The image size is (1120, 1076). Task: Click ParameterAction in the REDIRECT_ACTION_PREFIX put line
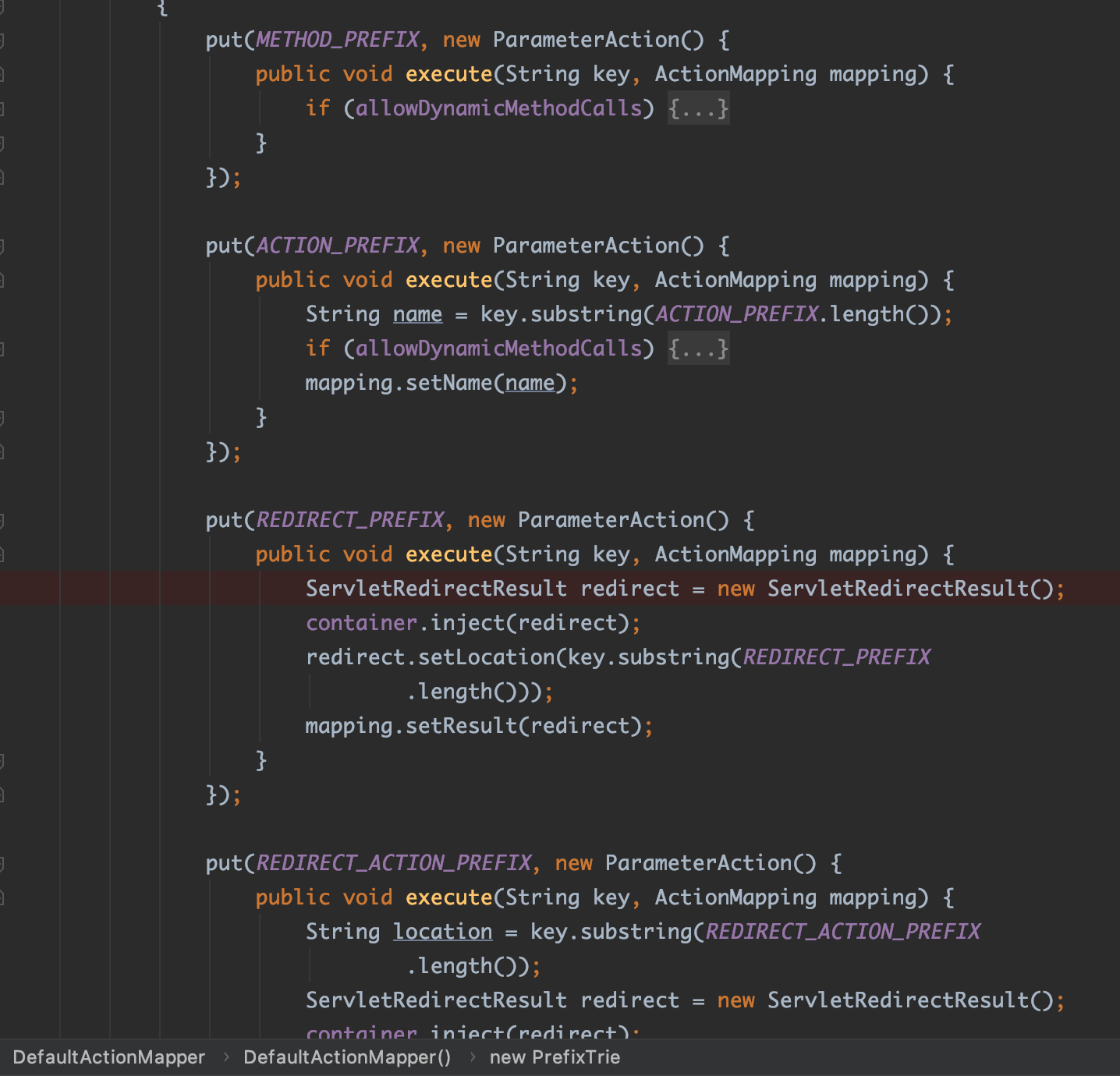pos(698,863)
